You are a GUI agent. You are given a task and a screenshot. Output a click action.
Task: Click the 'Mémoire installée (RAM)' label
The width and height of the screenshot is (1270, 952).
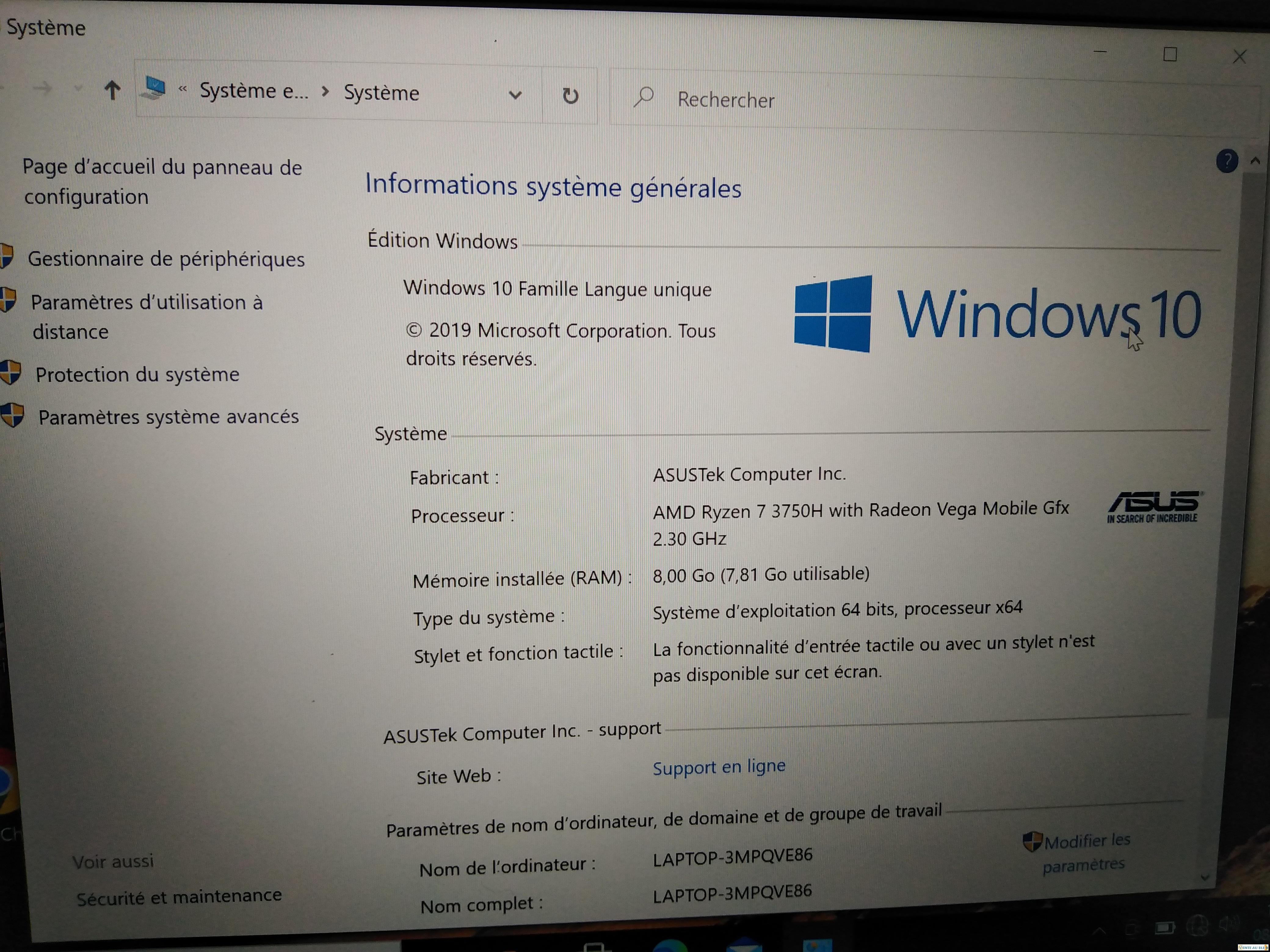522,579
